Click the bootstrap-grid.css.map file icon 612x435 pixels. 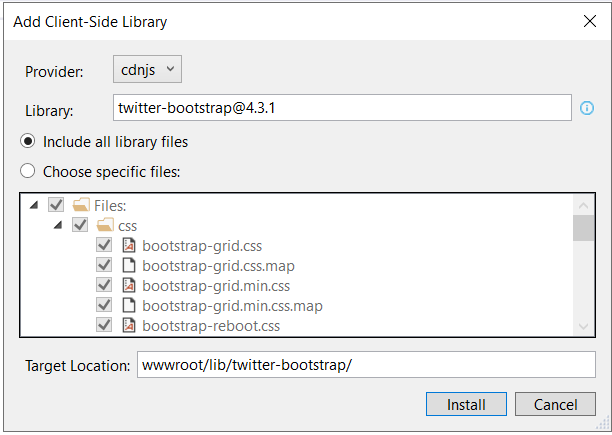coord(129,265)
